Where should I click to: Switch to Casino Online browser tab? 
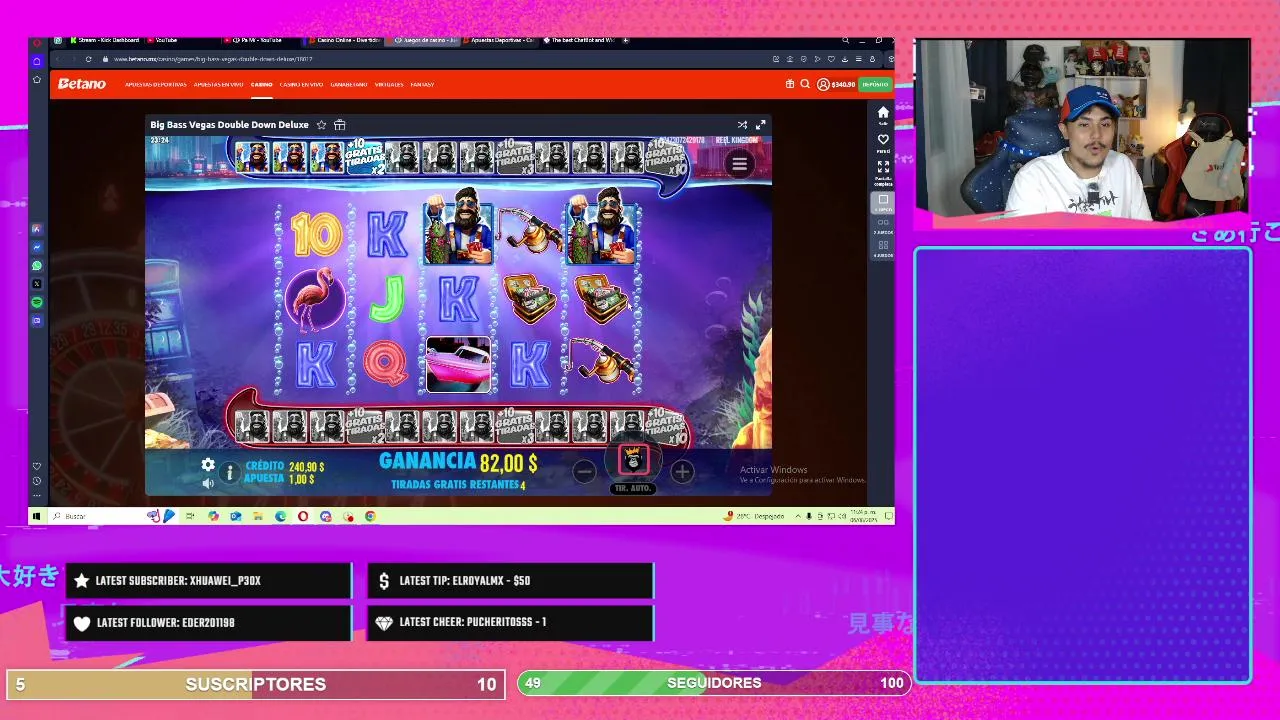click(346, 40)
